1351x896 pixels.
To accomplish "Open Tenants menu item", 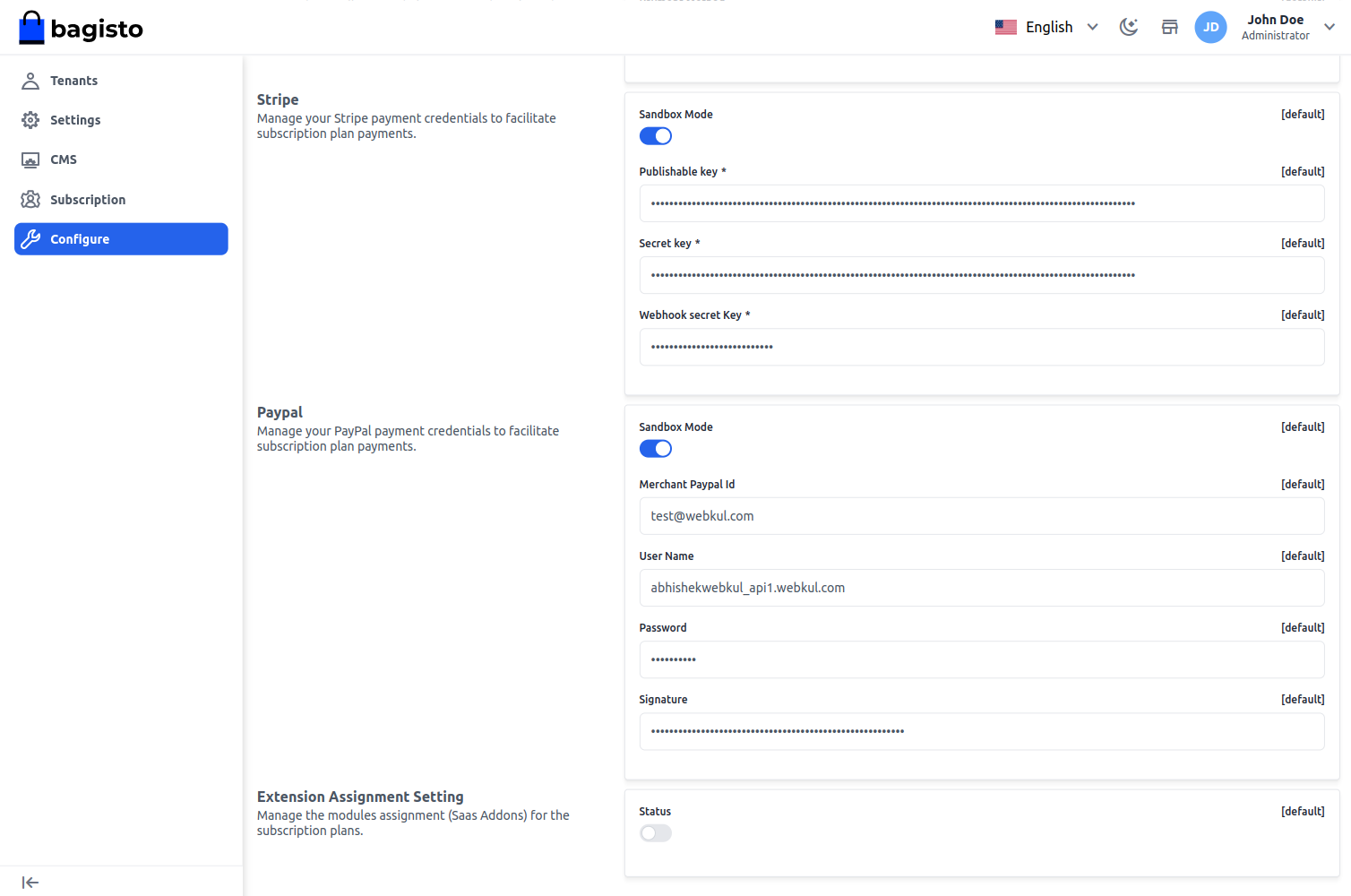I will coord(121,81).
